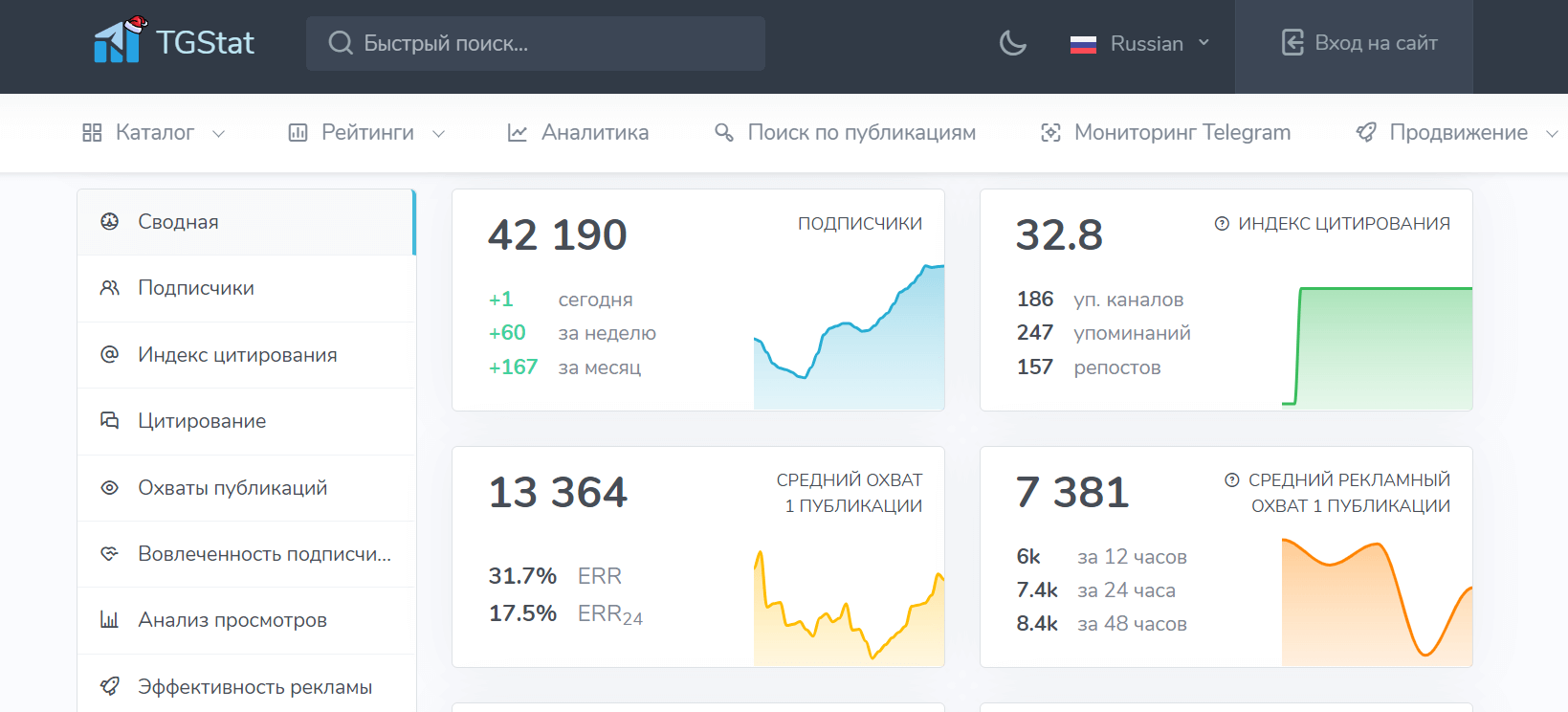
Task: Focus the Быстрый поиск search field
Action: pyautogui.click(x=536, y=43)
